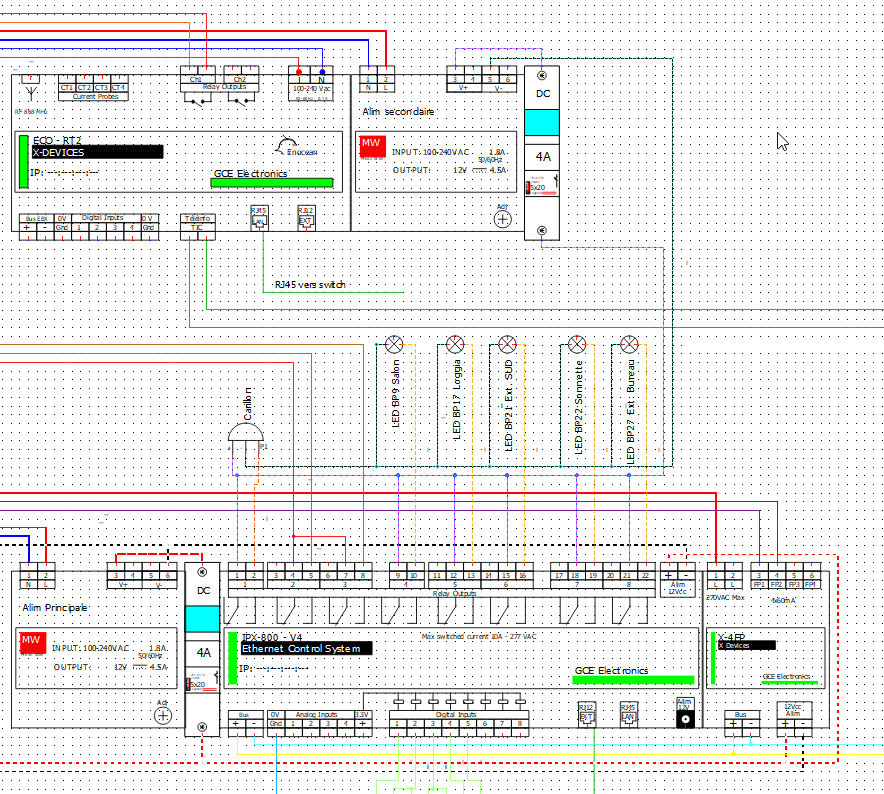
Task: Select the Téléinfo TIC terminal block
Action: (196, 222)
